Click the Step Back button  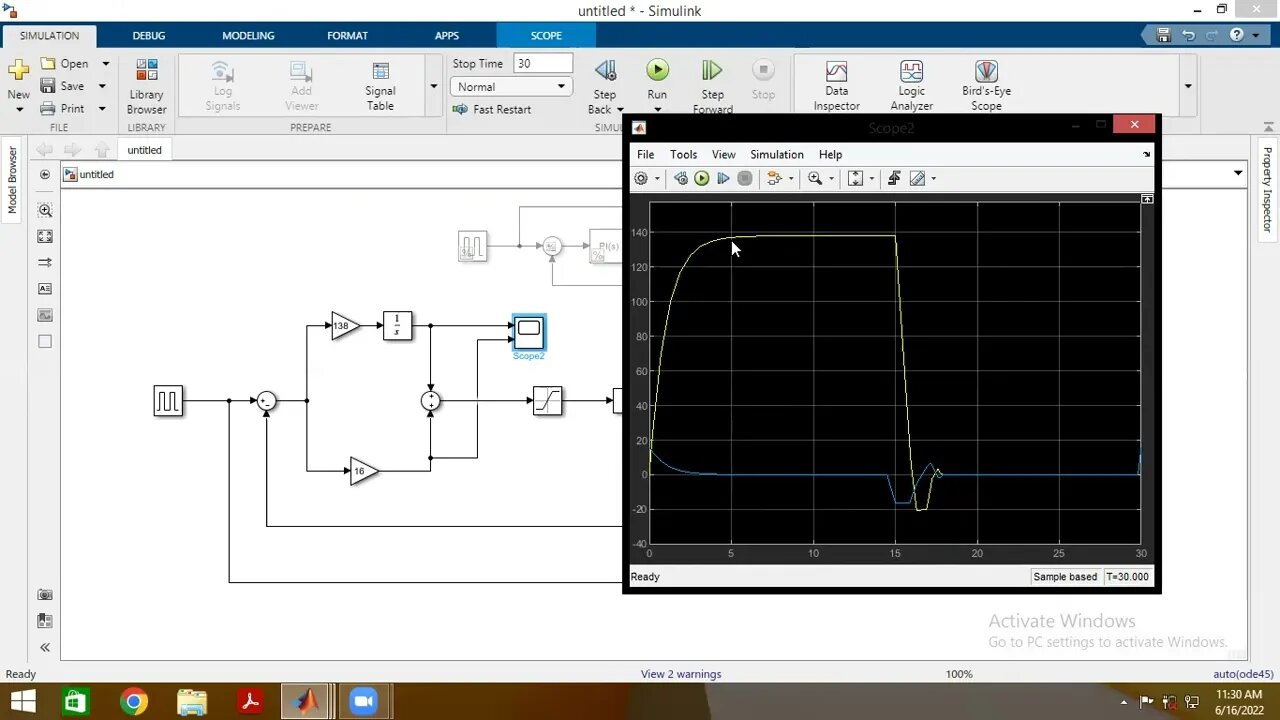(x=605, y=86)
